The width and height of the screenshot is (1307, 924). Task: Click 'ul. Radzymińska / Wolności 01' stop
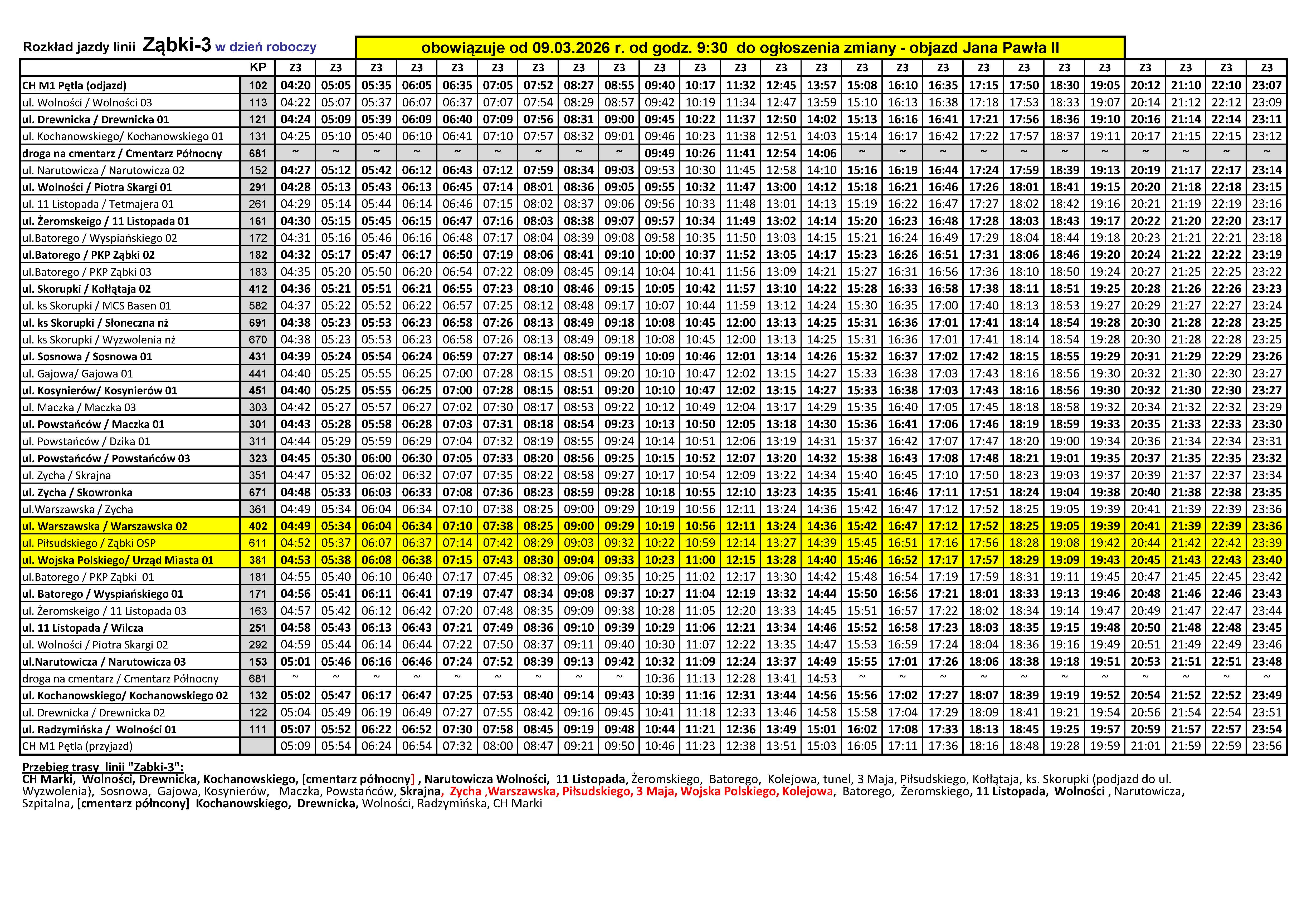click(x=99, y=730)
